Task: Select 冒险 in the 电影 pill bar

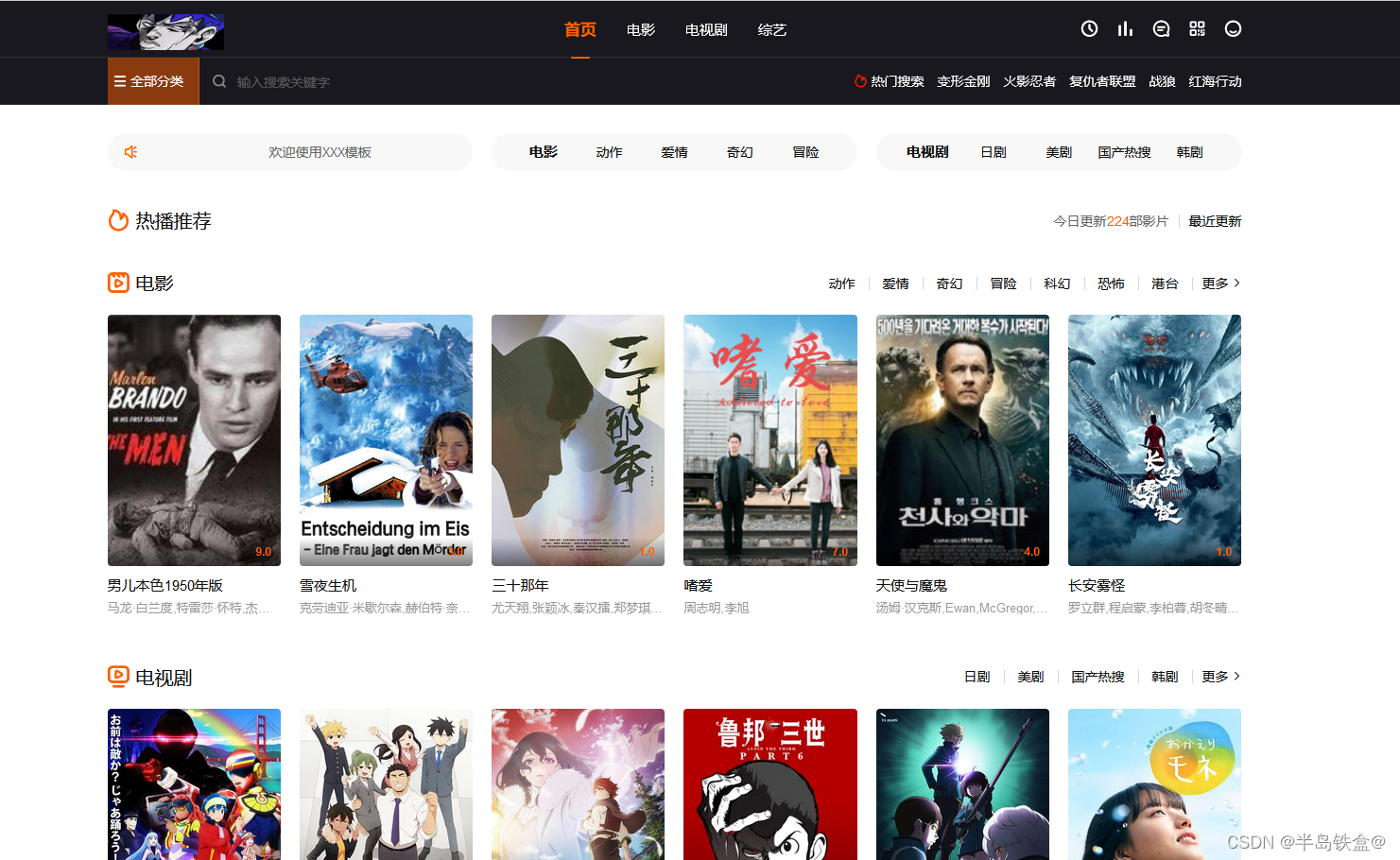Action: [x=805, y=152]
